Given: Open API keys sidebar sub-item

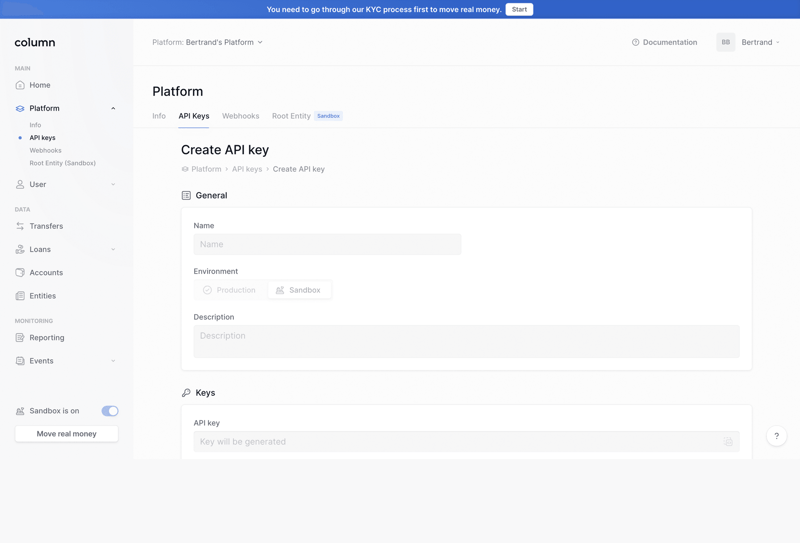Looking at the screenshot, I should [x=42, y=138].
